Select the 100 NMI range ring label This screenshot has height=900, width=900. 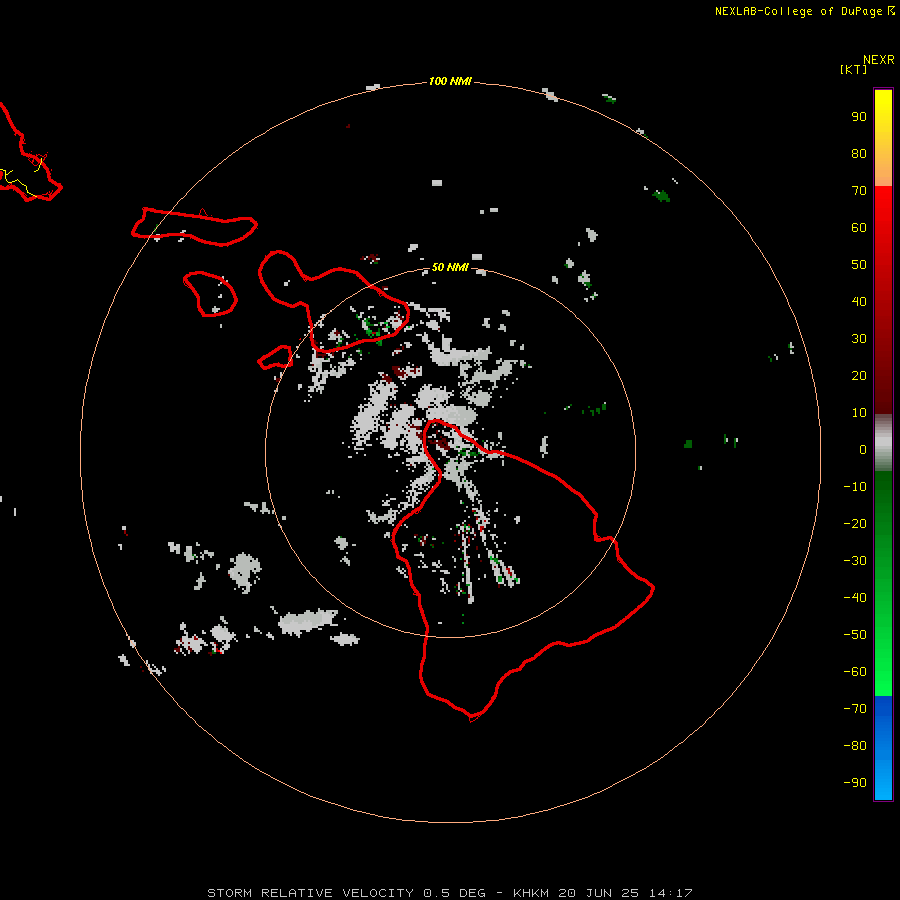click(450, 81)
